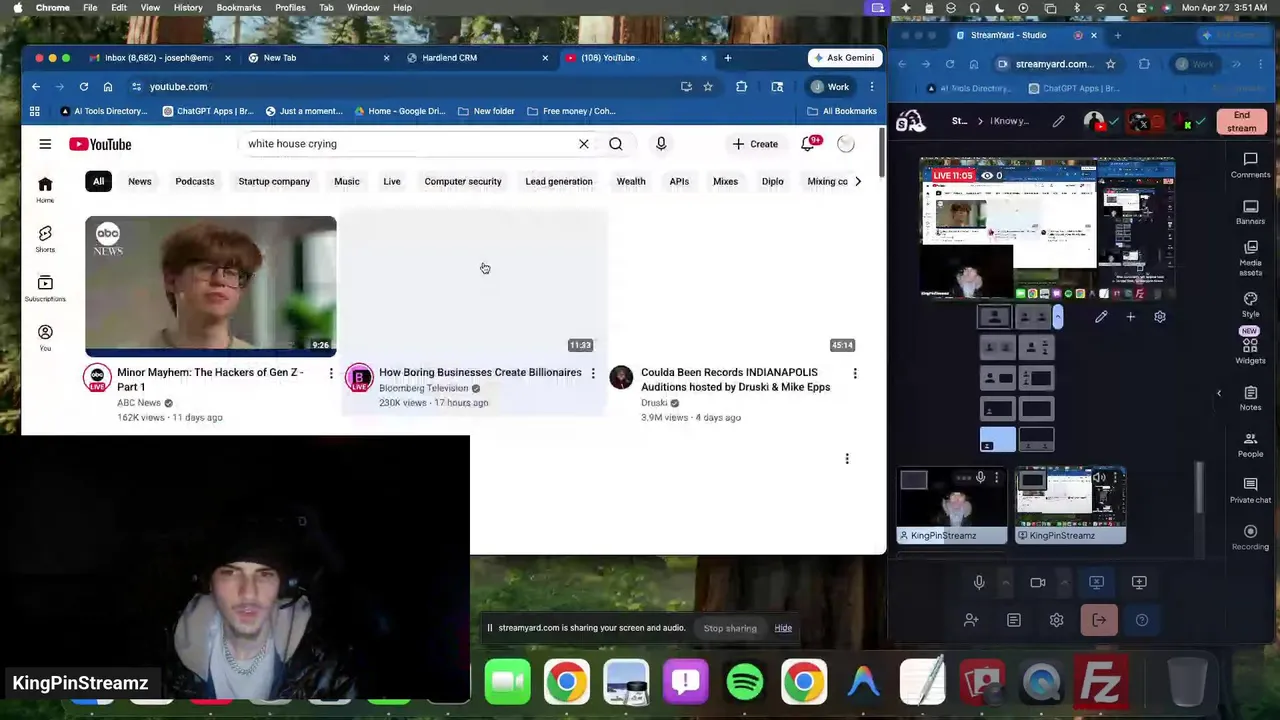Open YouTube account avatar menu

coord(846,144)
